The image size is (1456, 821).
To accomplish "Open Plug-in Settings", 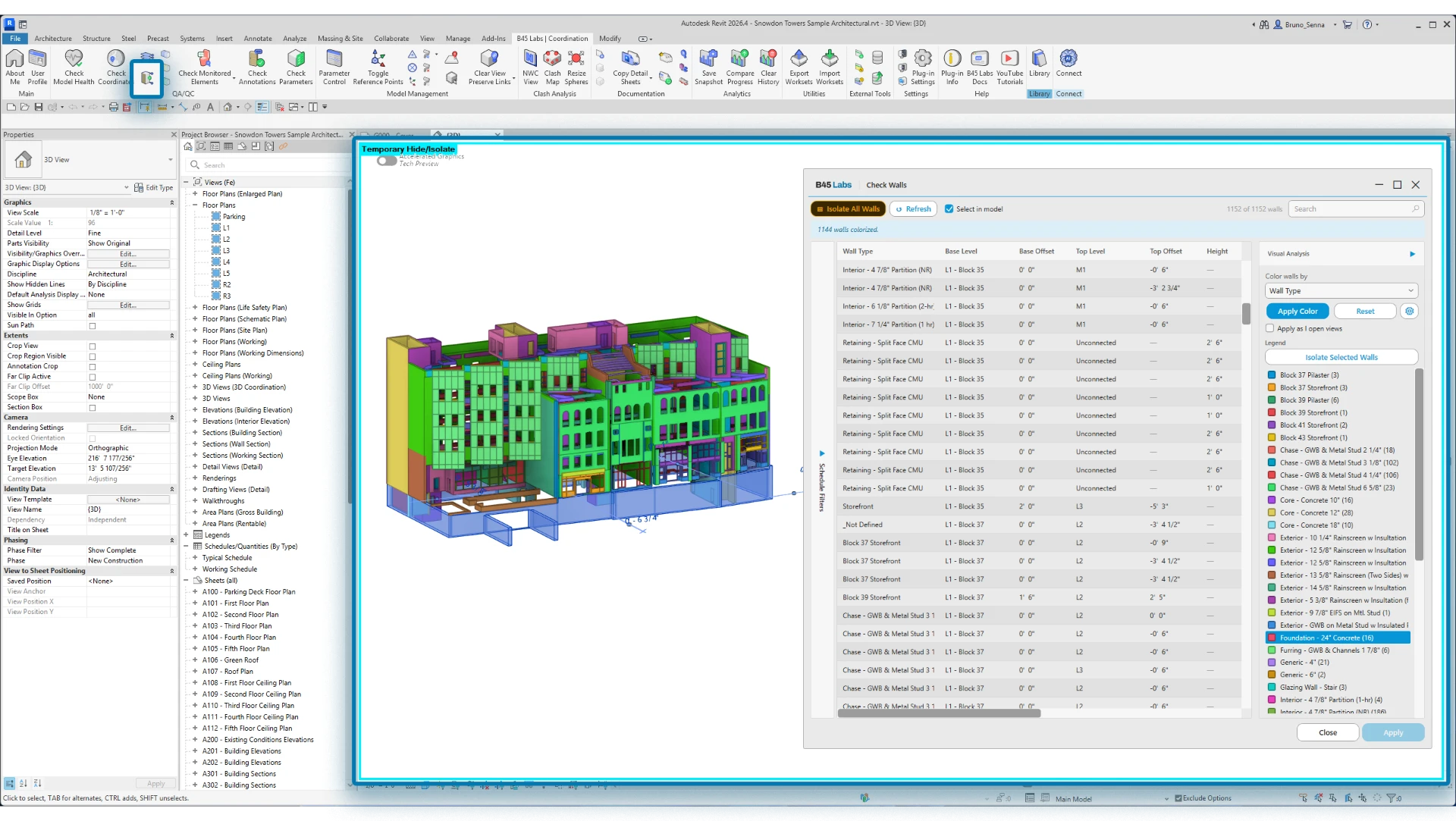I will pos(923,67).
